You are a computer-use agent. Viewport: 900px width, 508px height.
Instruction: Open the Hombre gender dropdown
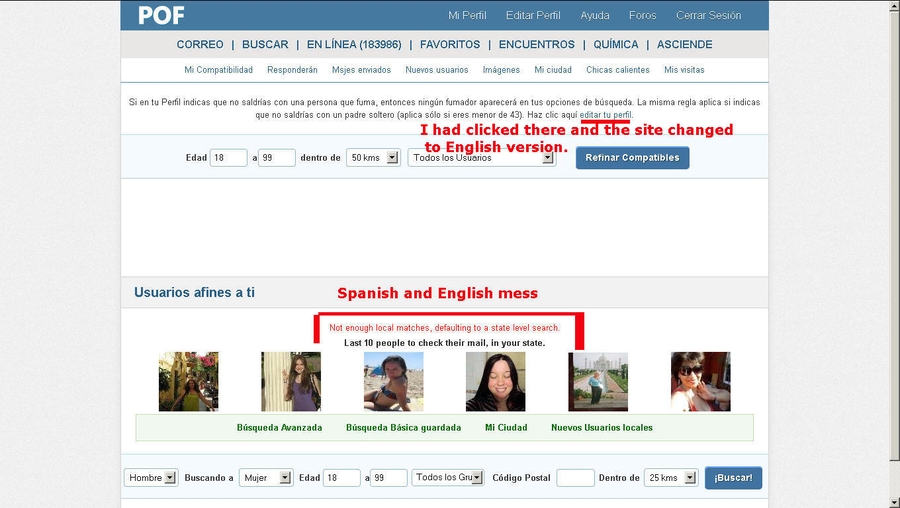(150, 478)
